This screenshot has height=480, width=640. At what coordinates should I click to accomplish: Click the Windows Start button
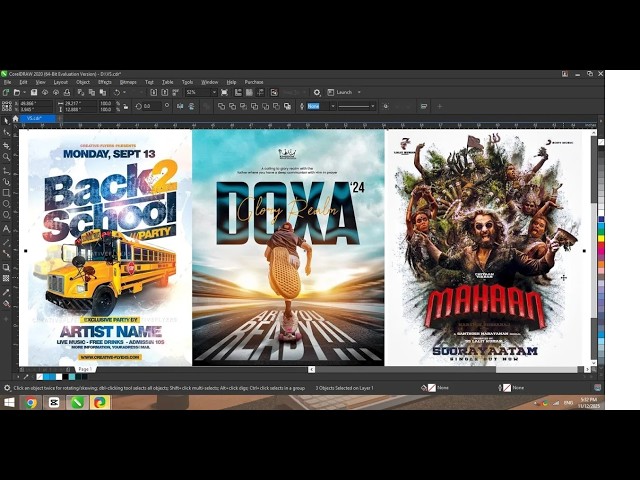(9, 402)
